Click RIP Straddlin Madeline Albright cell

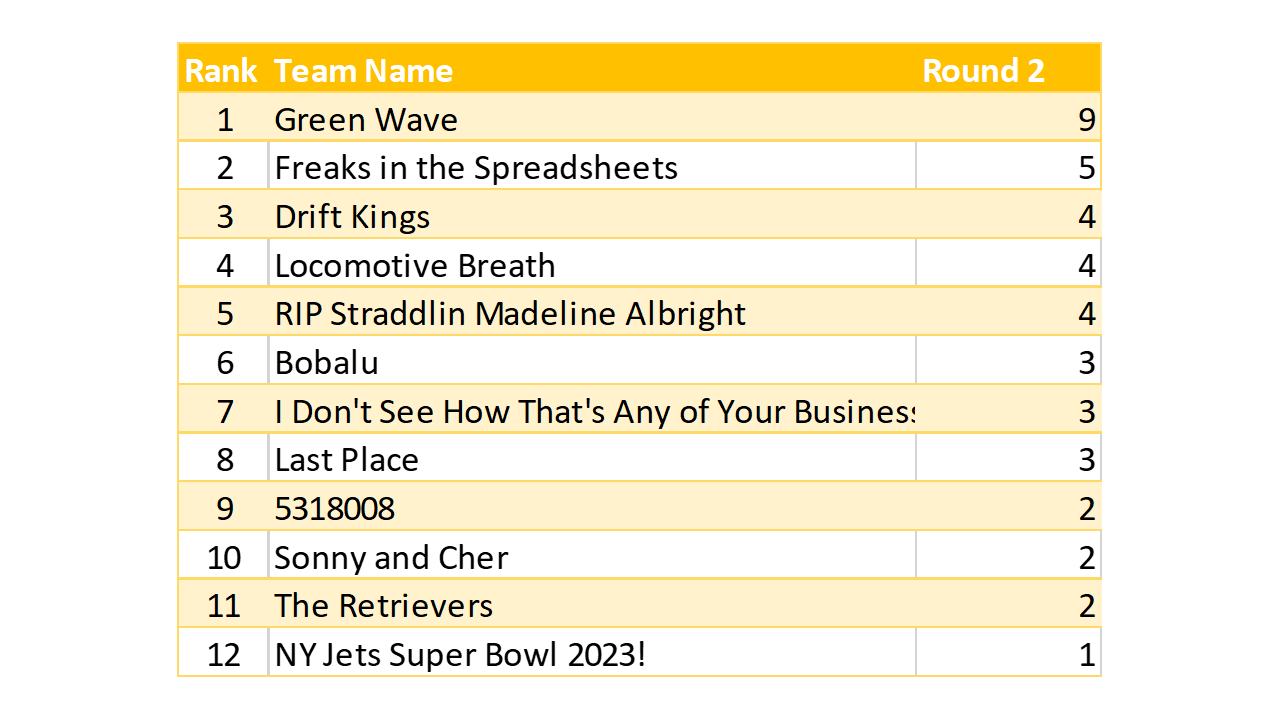coord(510,314)
